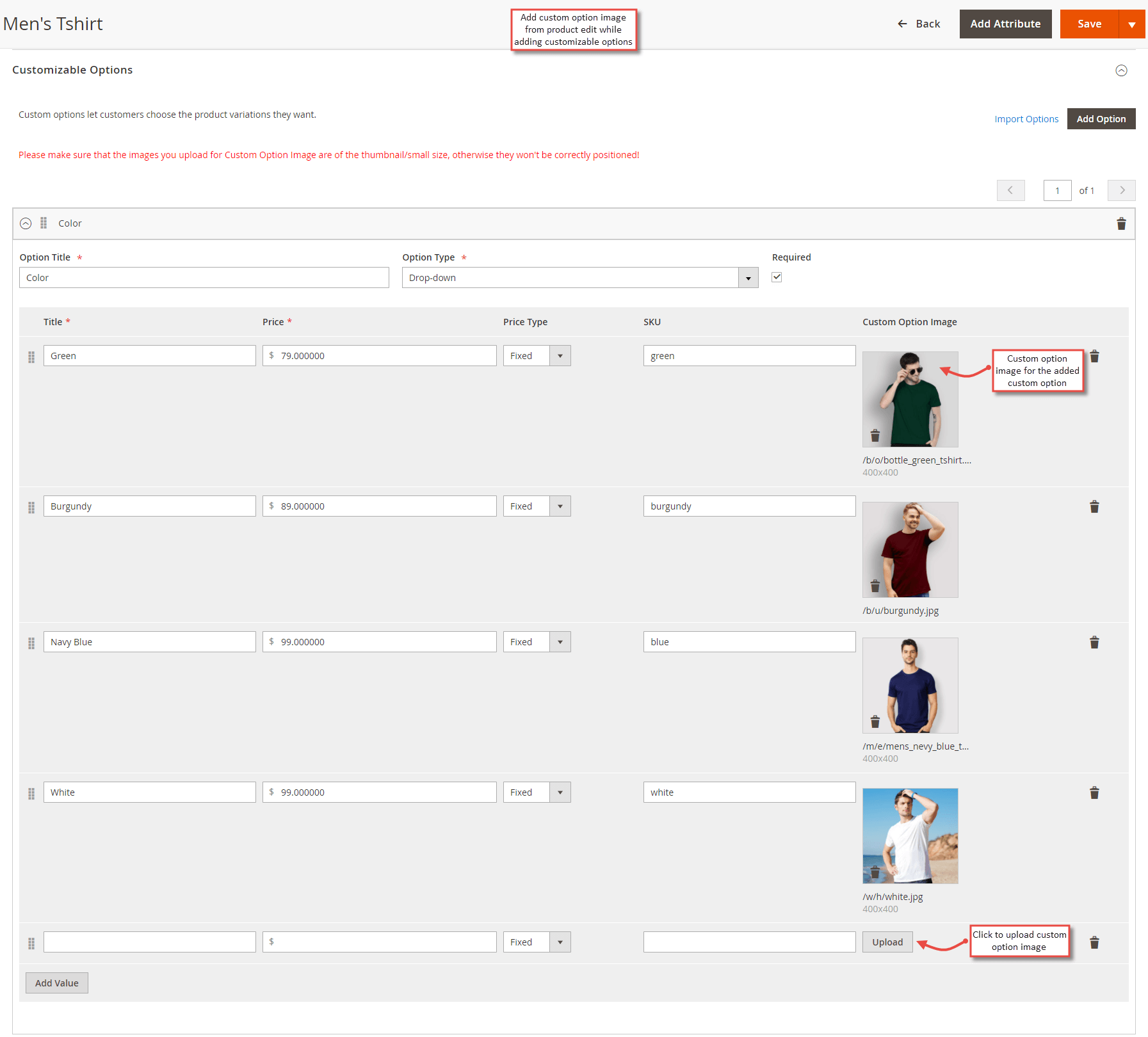Image resolution: width=1148 pixels, height=1037 pixels.
Task: Go to next options page
Action: pyautogui.click(x=1122, y=190)
